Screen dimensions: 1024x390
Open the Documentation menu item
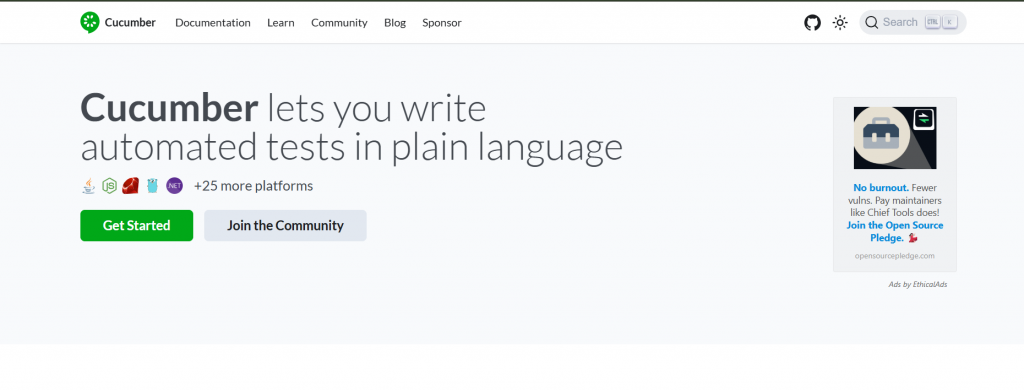click(213, 22)
